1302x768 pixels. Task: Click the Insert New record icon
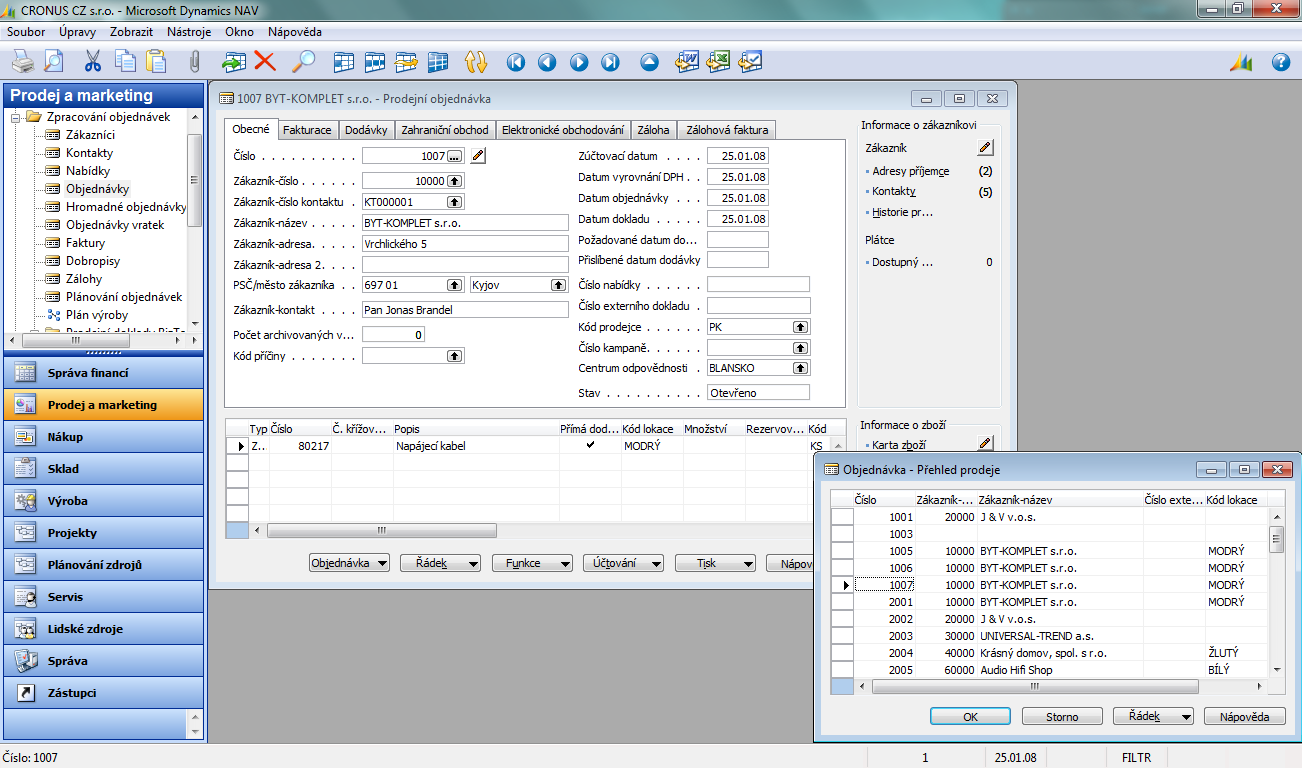click(234, 62)
